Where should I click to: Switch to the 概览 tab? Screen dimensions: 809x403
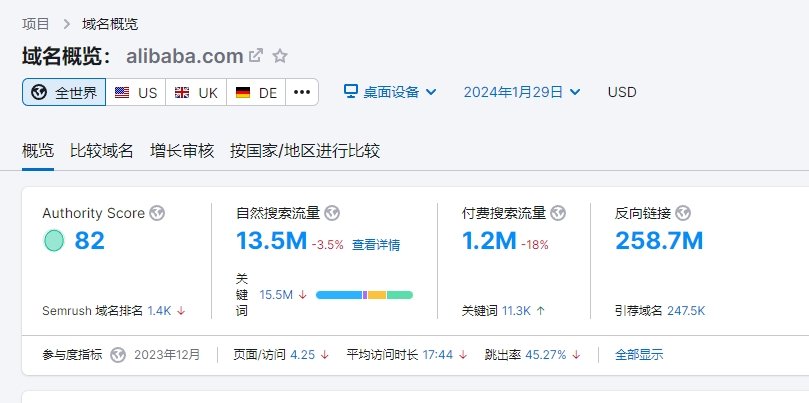pyautogui.click(x=38, y=151)
